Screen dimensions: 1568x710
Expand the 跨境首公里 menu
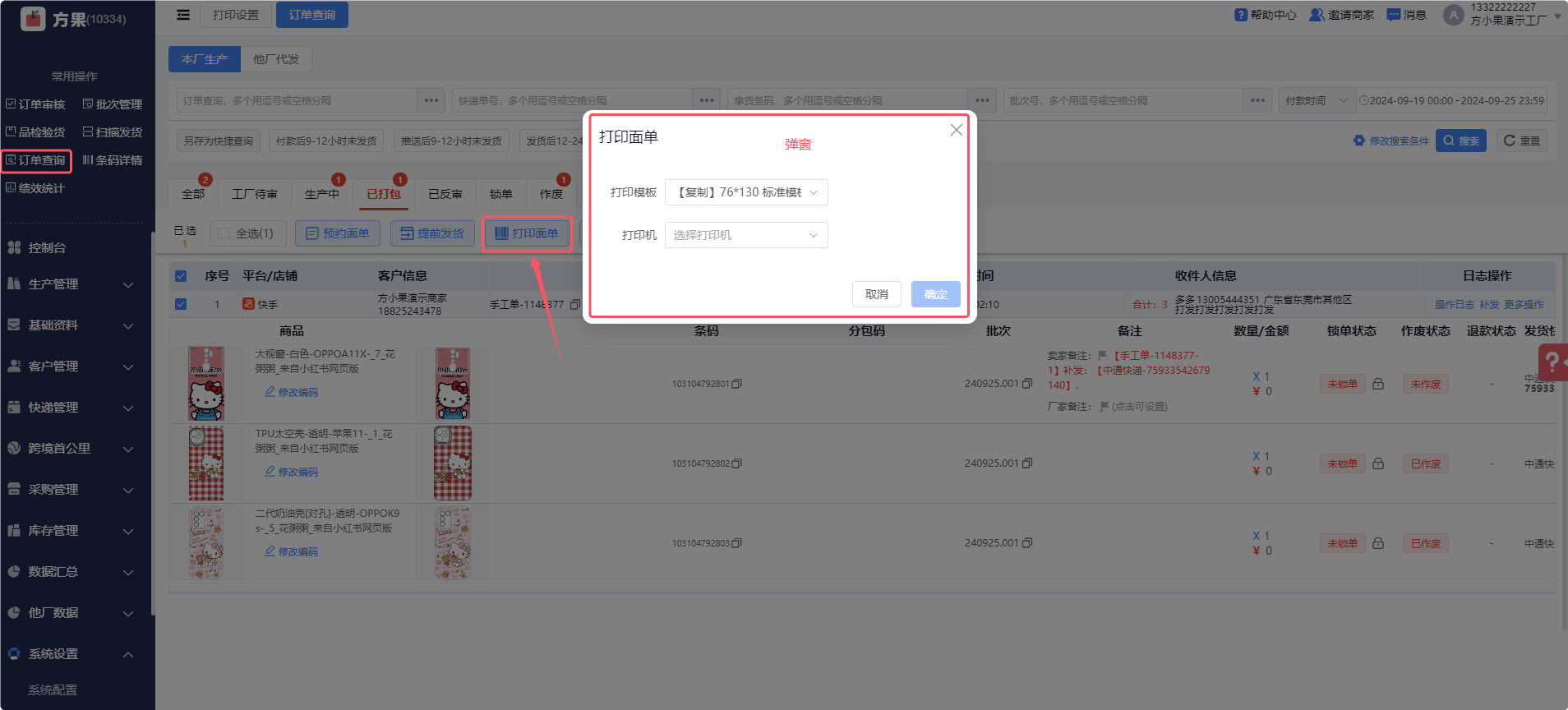pyautogui.click(x=70, y=449)
